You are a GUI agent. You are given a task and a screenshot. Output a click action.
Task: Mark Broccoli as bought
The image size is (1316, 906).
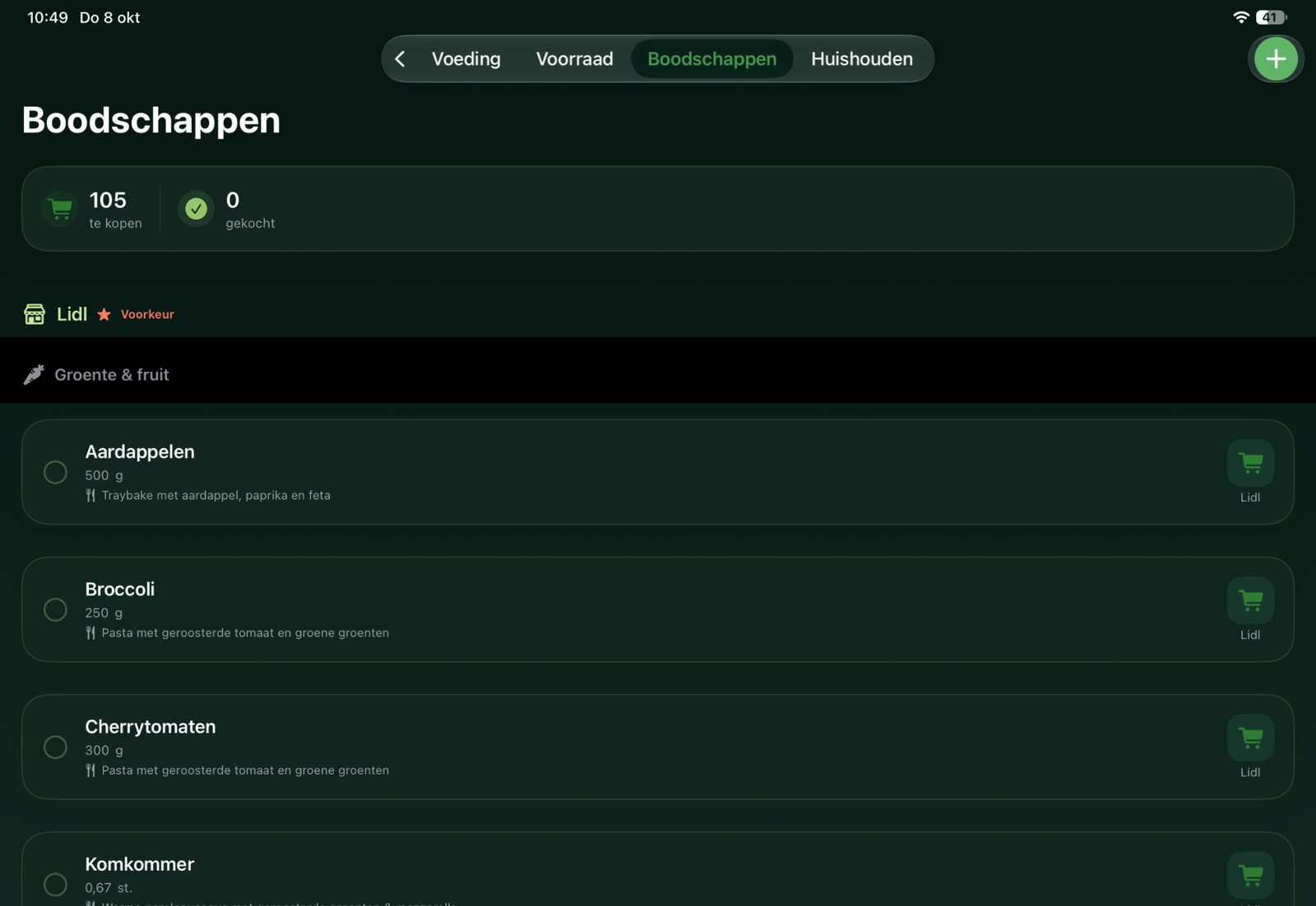click(55, 609)
